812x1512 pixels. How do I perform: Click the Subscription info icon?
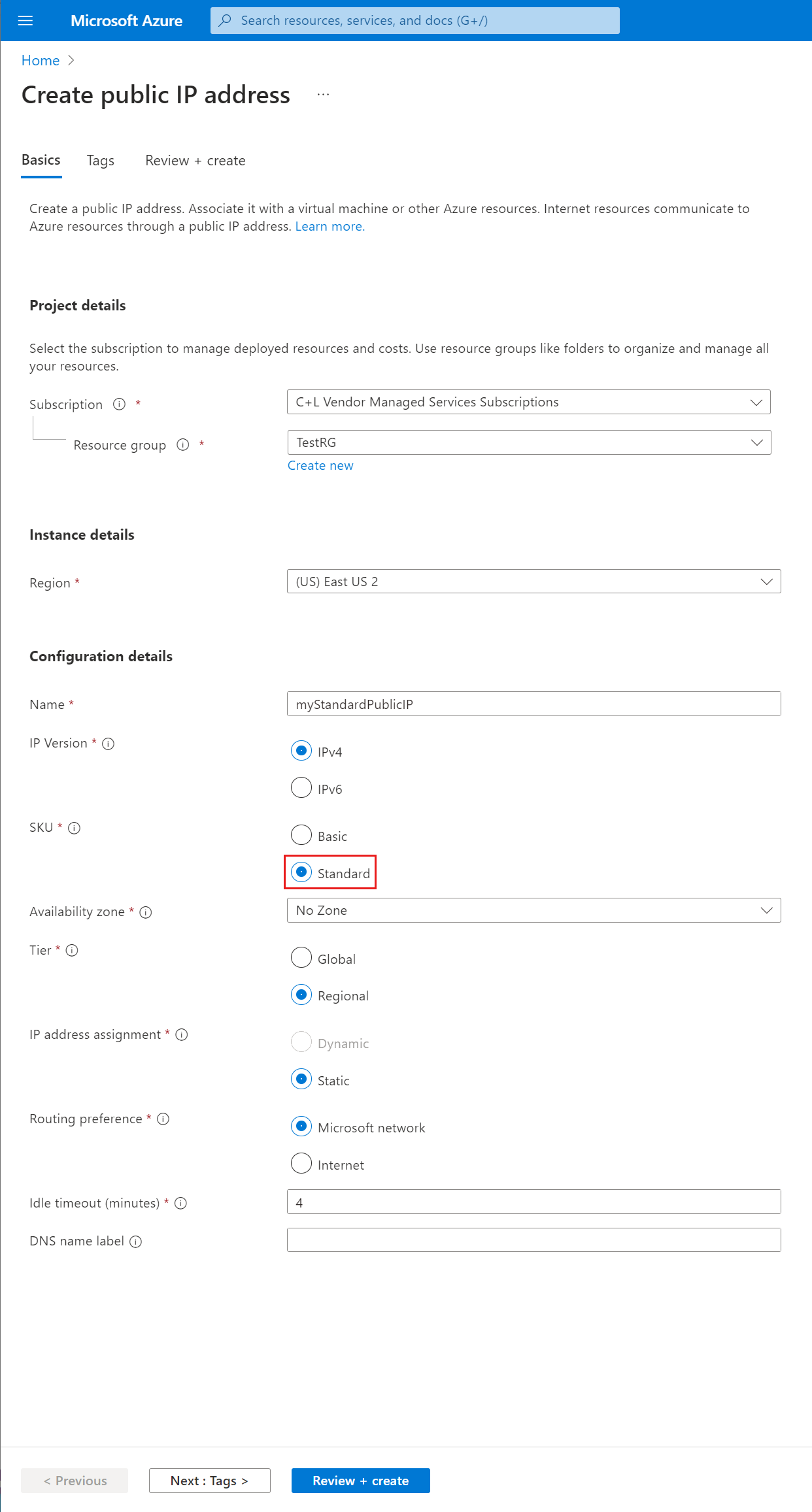coord(119,404)
